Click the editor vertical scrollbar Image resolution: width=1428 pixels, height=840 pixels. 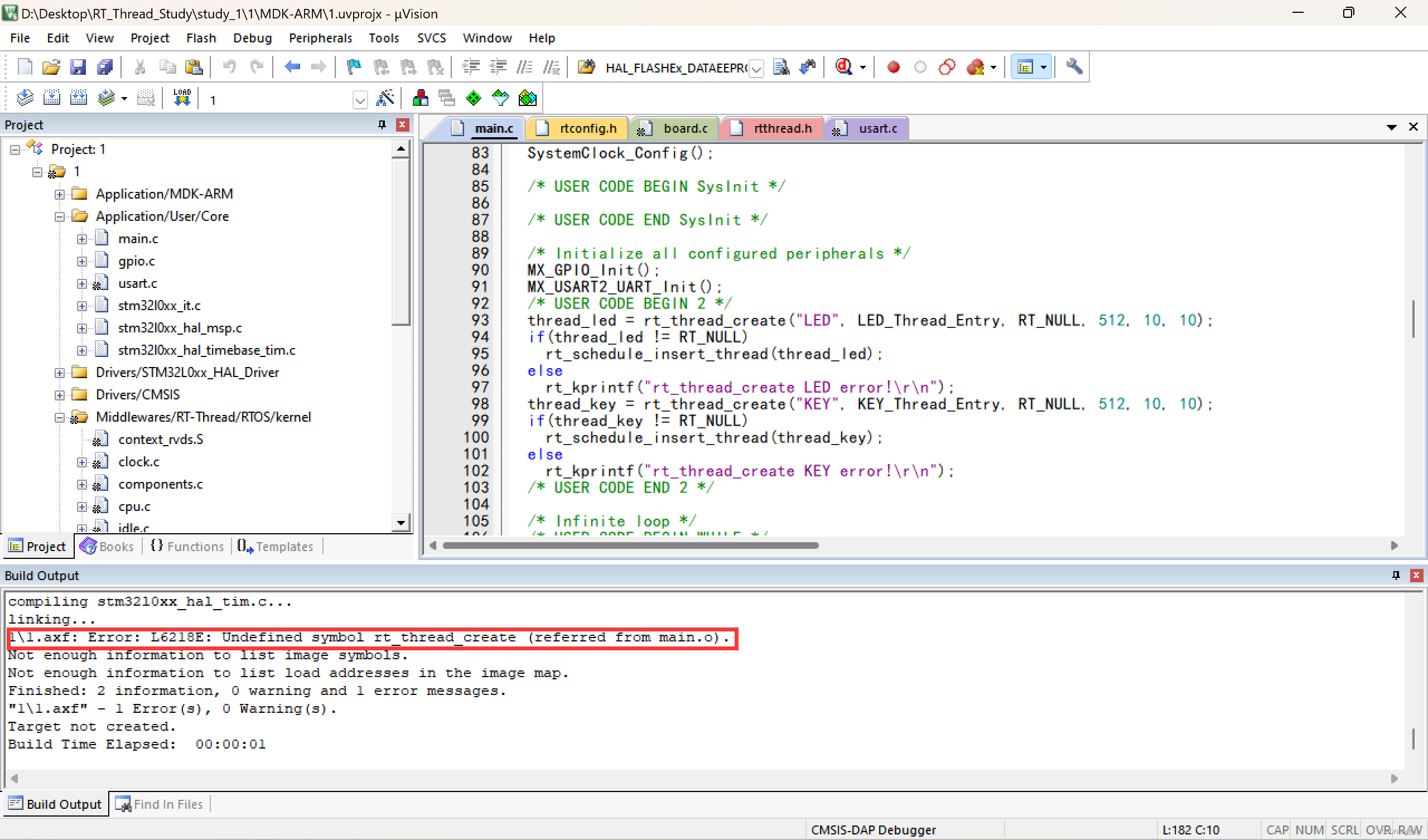coord(1414,319)
